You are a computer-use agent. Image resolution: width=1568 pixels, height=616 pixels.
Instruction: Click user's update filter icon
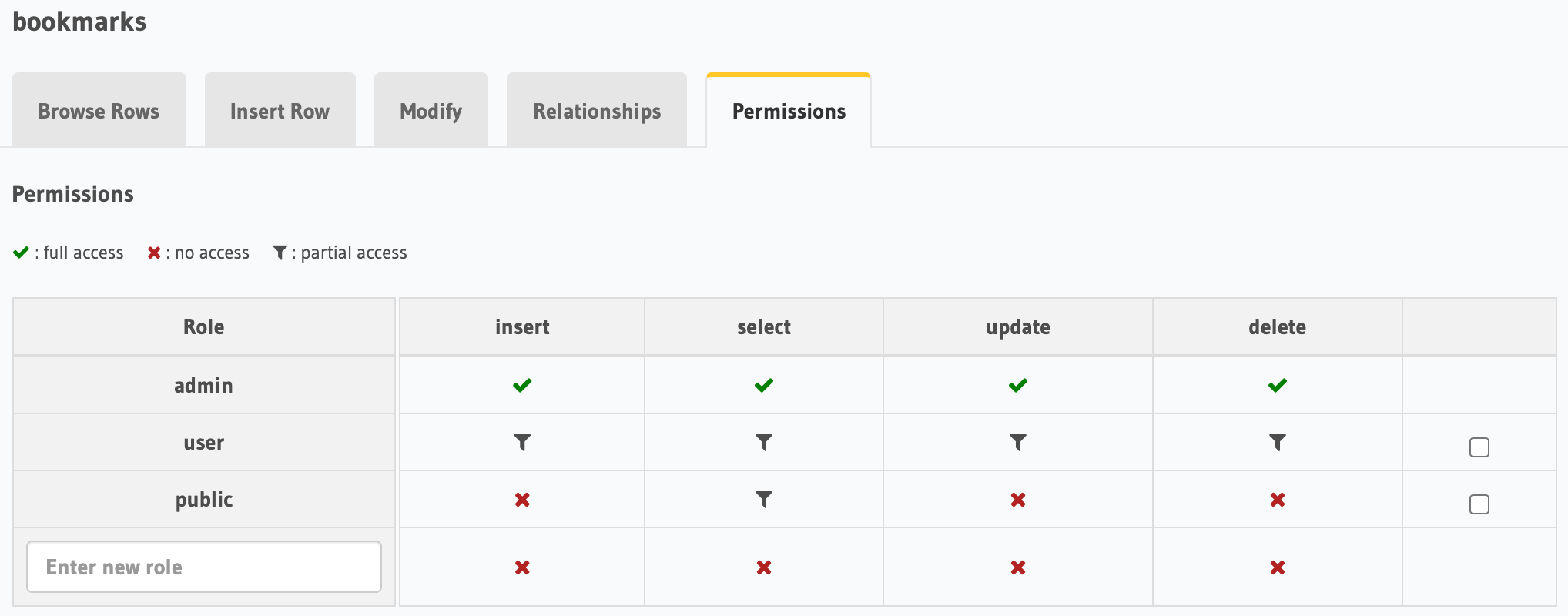pyautogui.click(x=1018, y=442)
